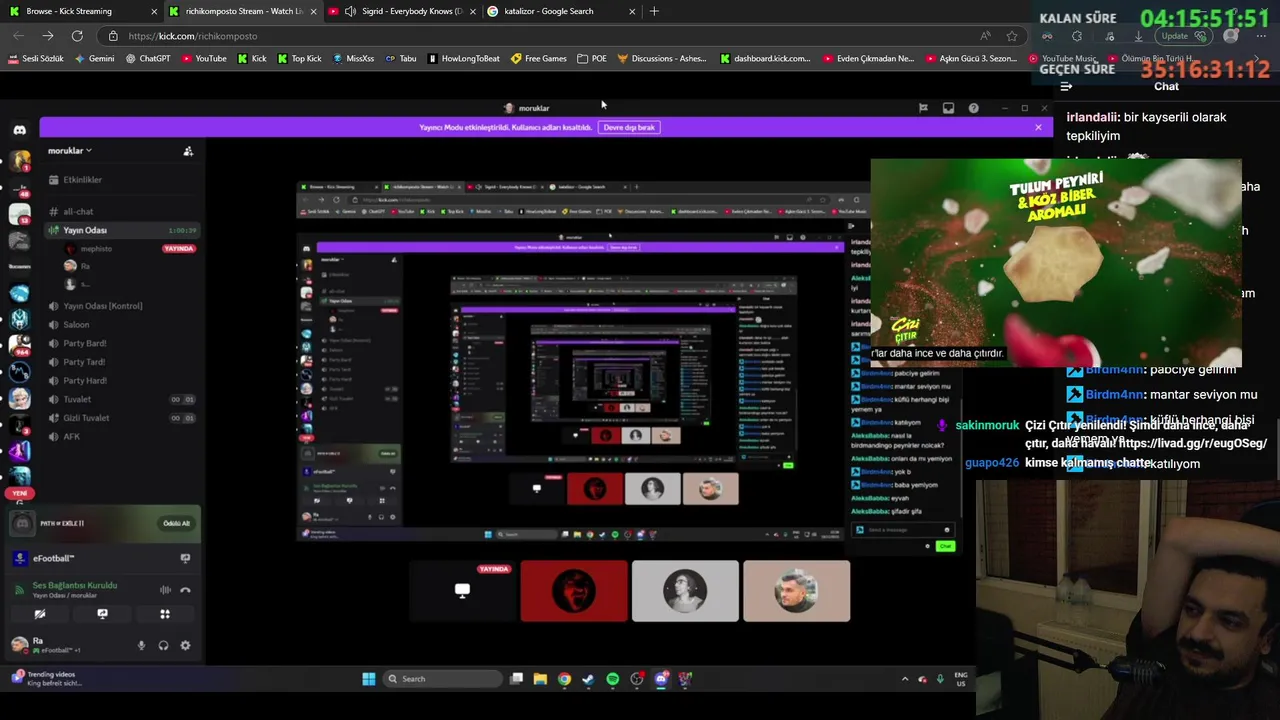Viewport: 1280px width, 720px height.
Task: Toggle camera in voice panel
Action: point(40,614)
